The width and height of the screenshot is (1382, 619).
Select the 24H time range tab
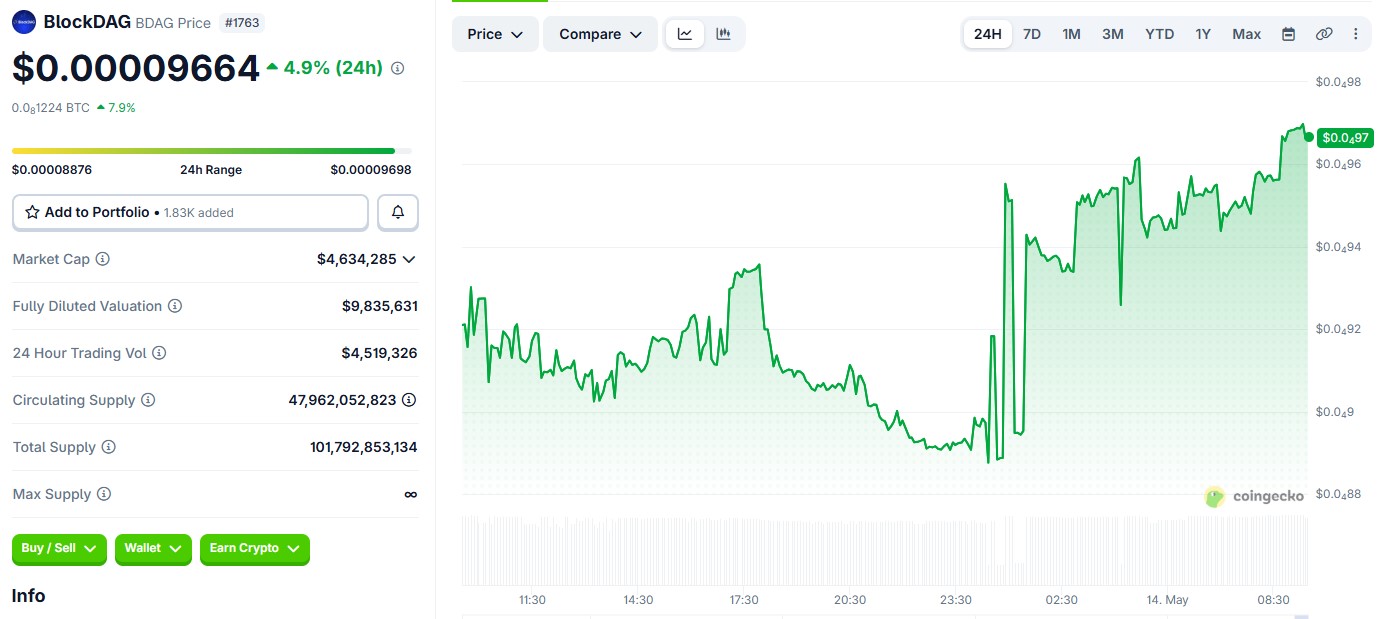pyautogui.click(x=988, y=34)
